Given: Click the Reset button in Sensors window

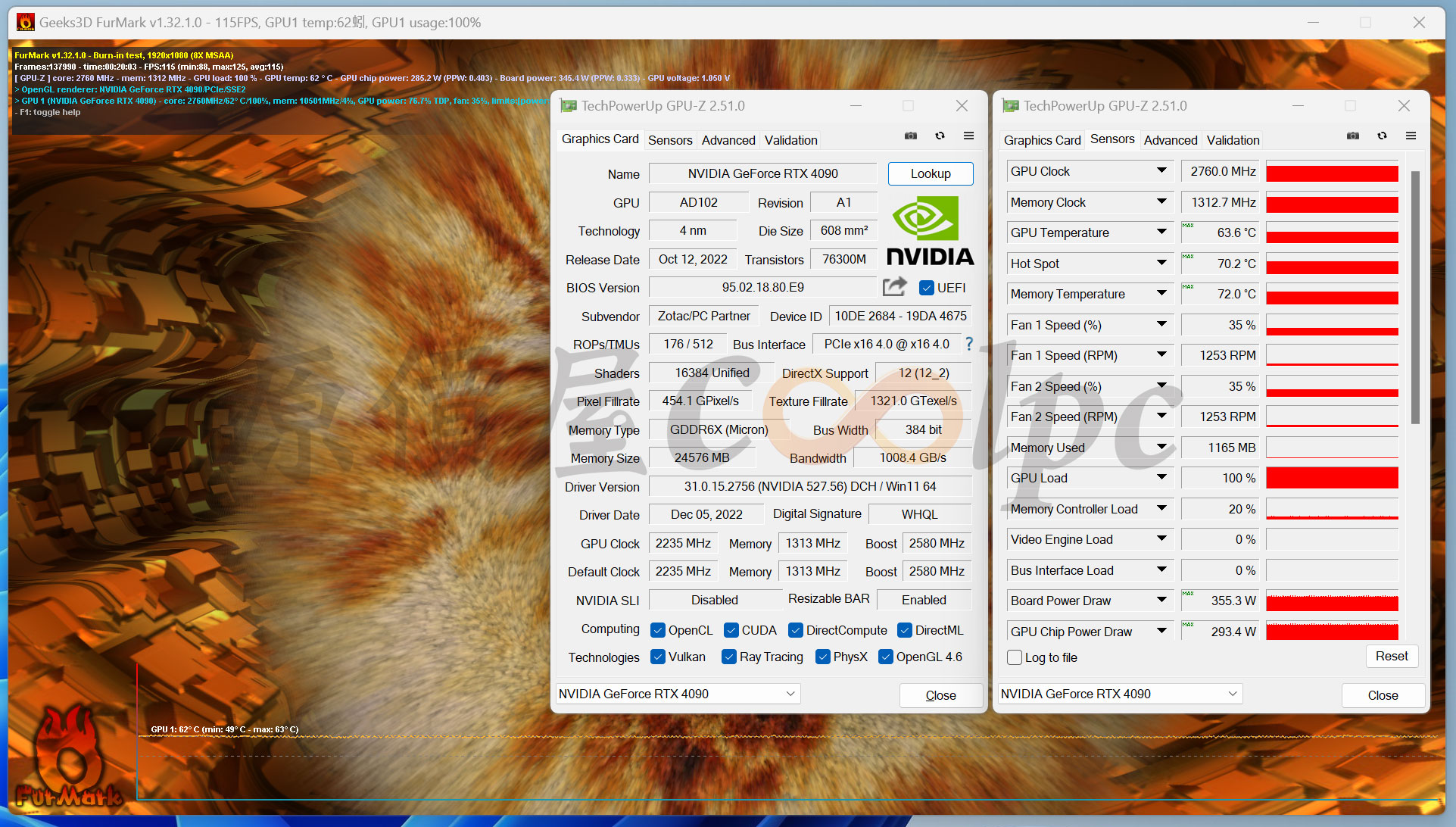Looking at the screenshot, I should tap(1392, 656).
